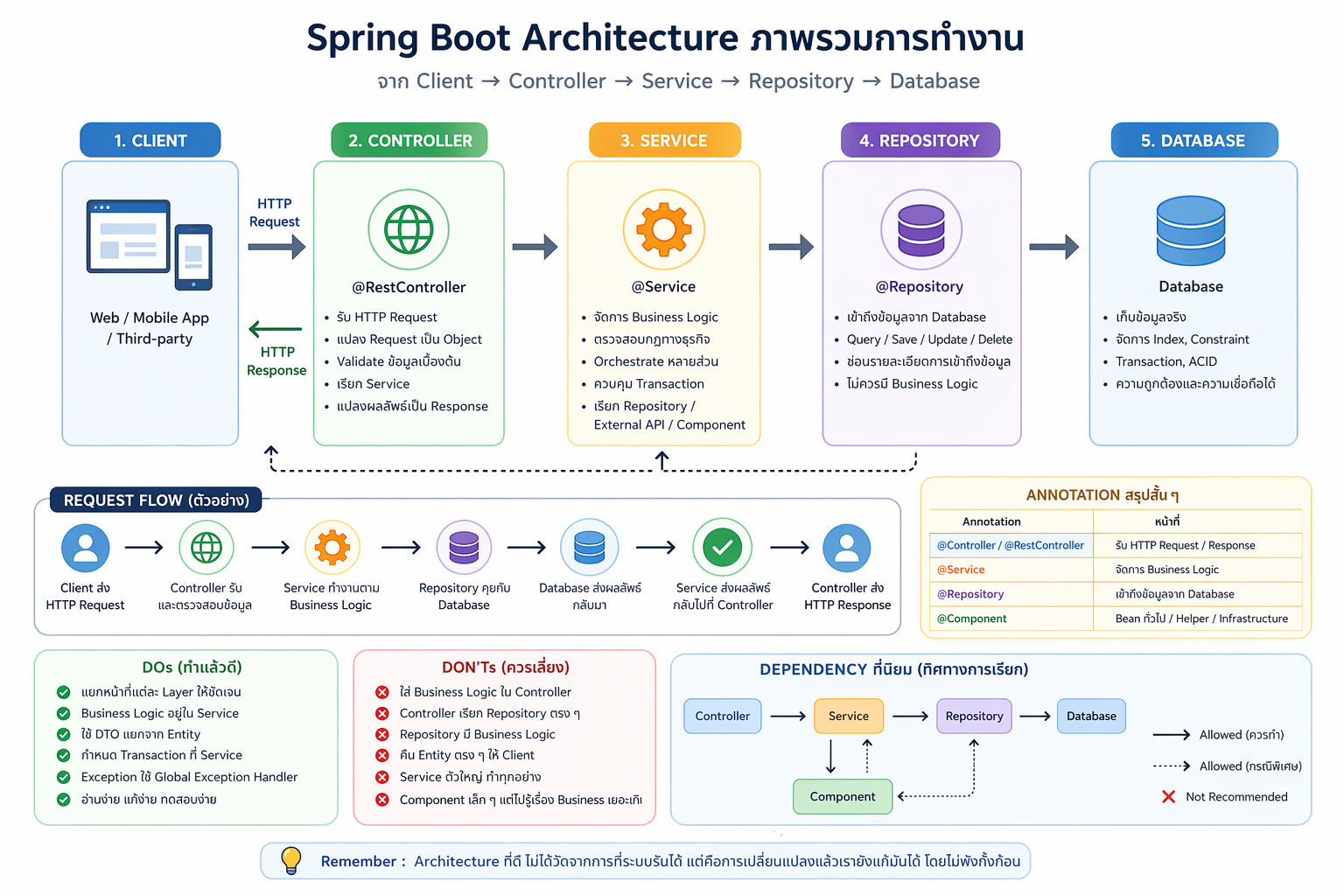Click the large orange gear icon above @Service
Image resolution: width=1344 pixels, height=896 pixels.
[664, 229]
